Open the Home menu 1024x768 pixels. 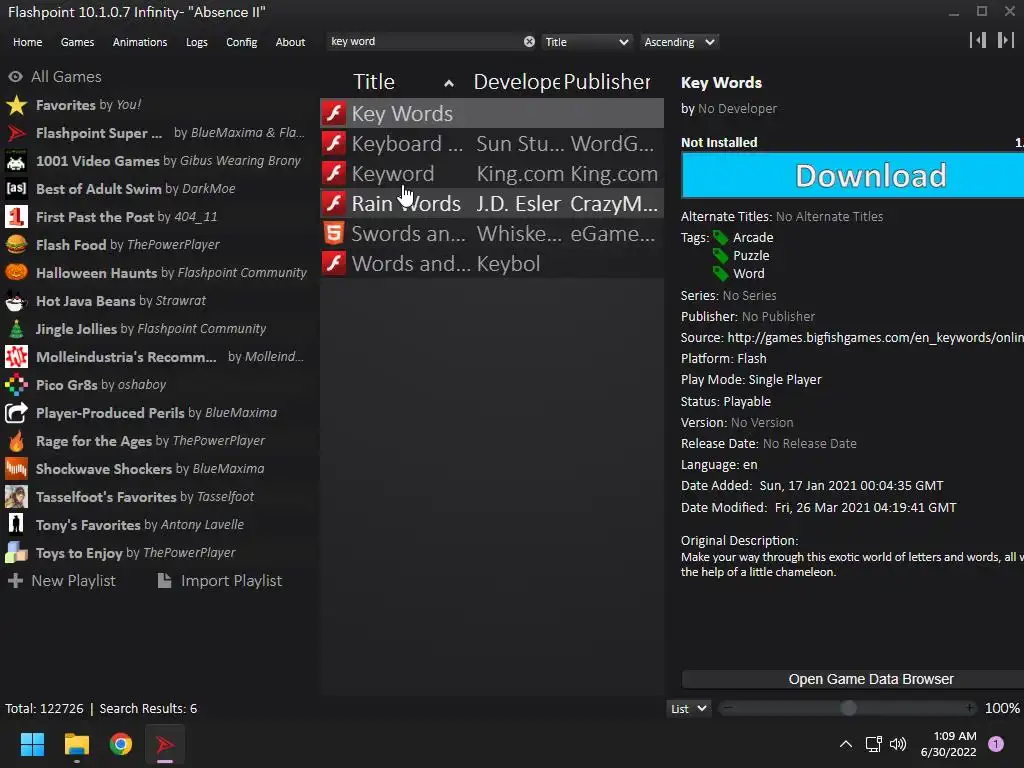[27, 42]
